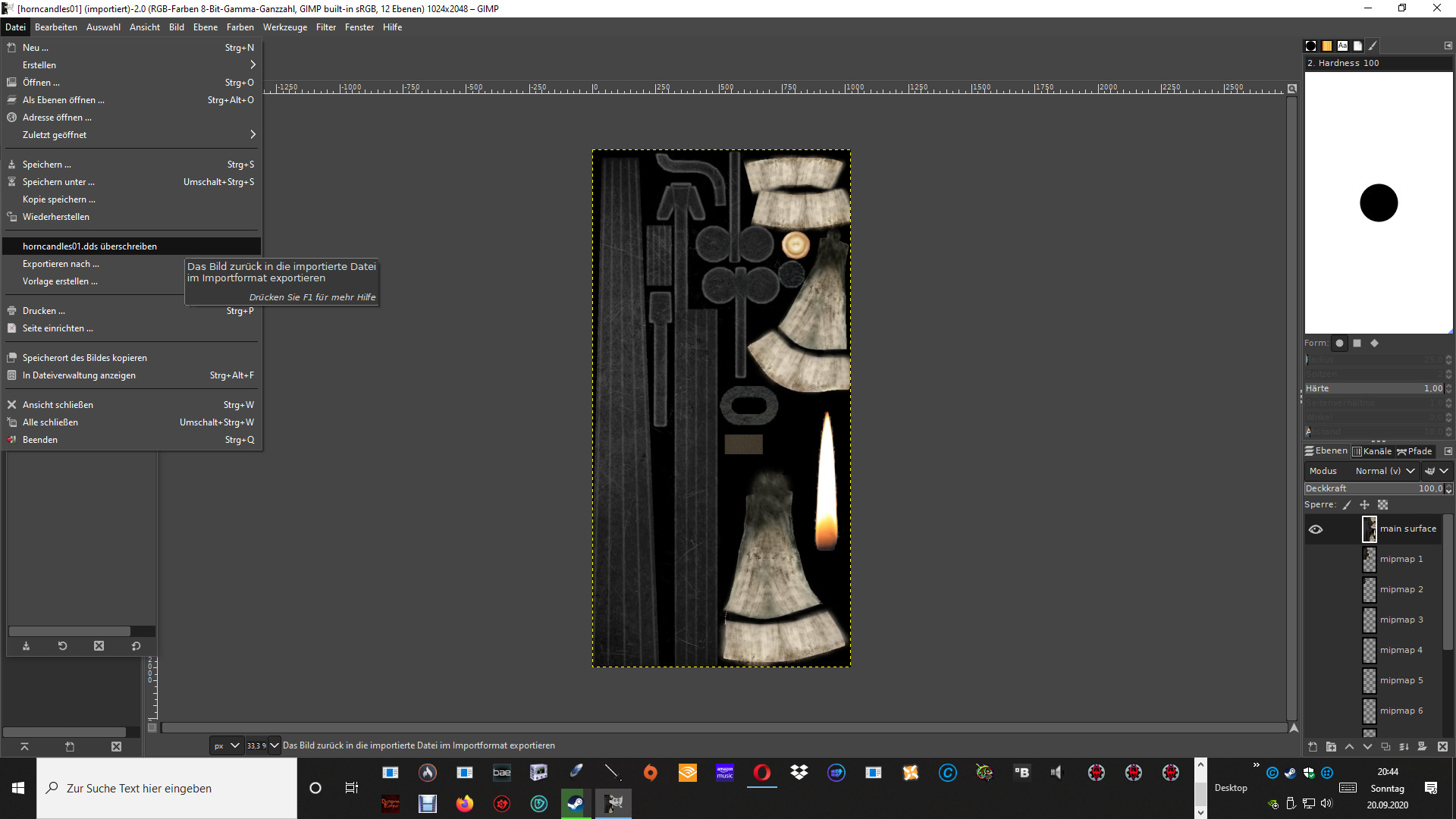Screen dimensions: 1456x819
Task: Toggle lock pixels brush icon
Action: click(1347, 505)
